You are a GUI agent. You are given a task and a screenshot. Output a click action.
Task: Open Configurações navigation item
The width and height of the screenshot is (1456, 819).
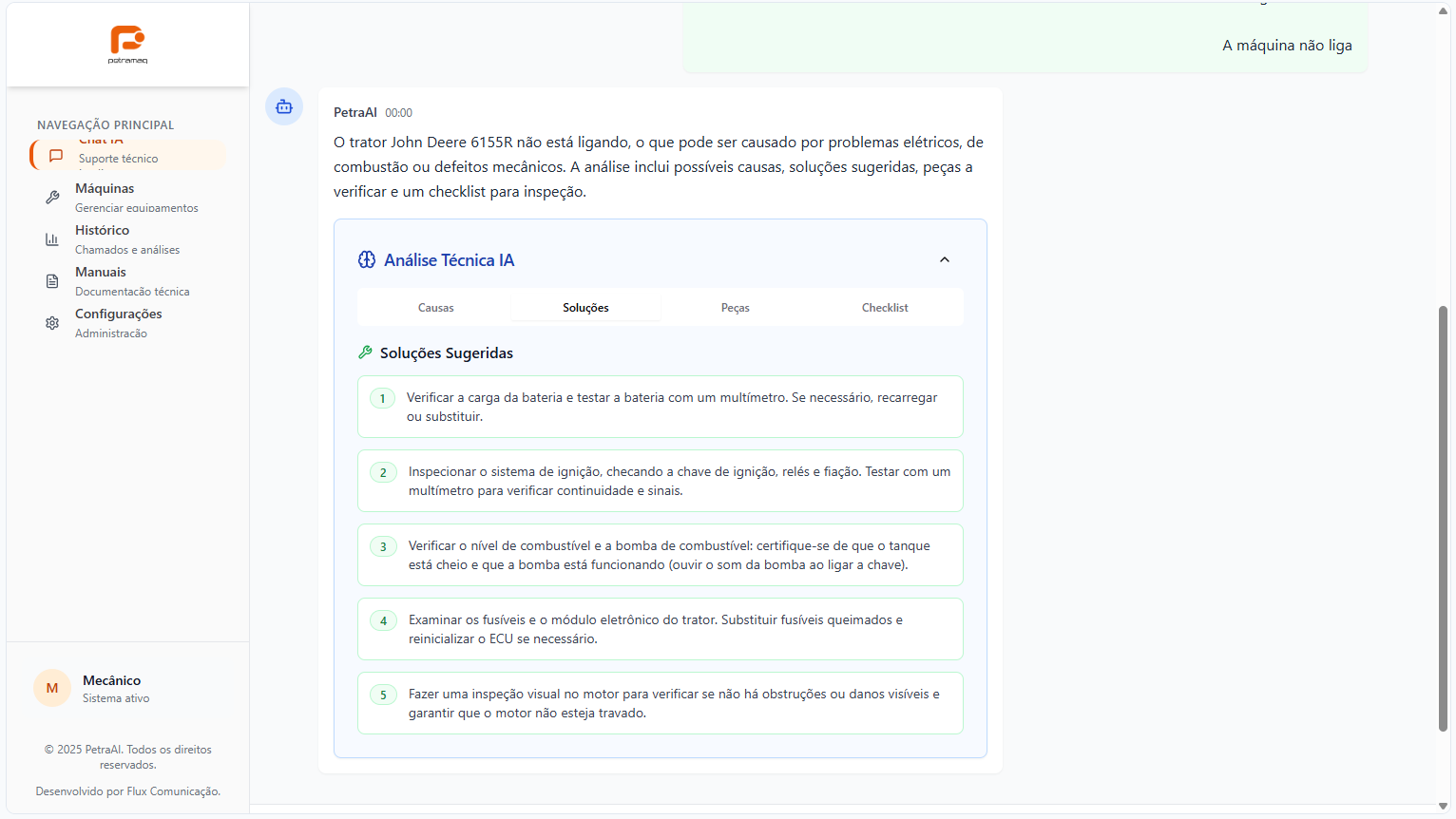point(128,323)
